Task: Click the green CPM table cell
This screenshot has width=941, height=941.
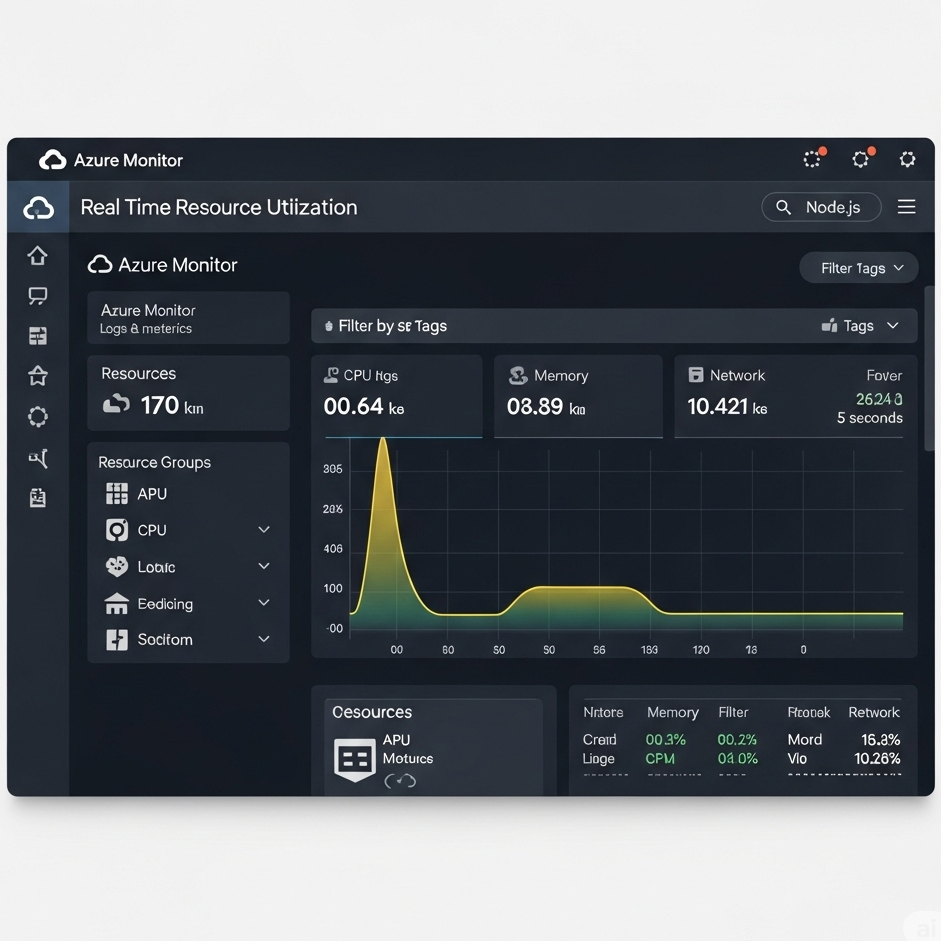Action: (x=660, y=759)
